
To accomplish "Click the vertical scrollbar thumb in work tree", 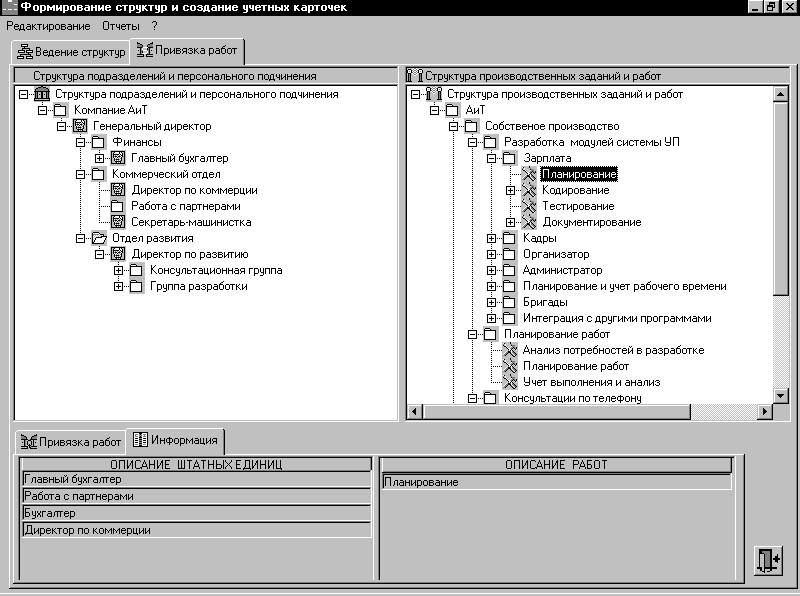I will click(781, 198).
